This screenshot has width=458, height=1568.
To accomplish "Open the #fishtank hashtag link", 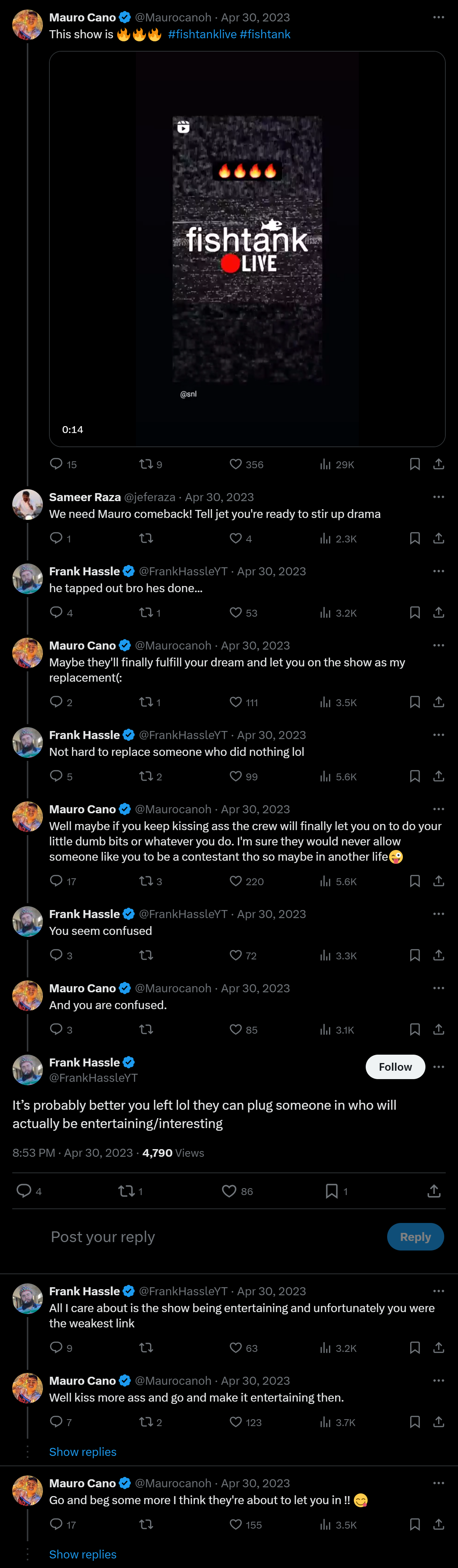I will 265,34.
